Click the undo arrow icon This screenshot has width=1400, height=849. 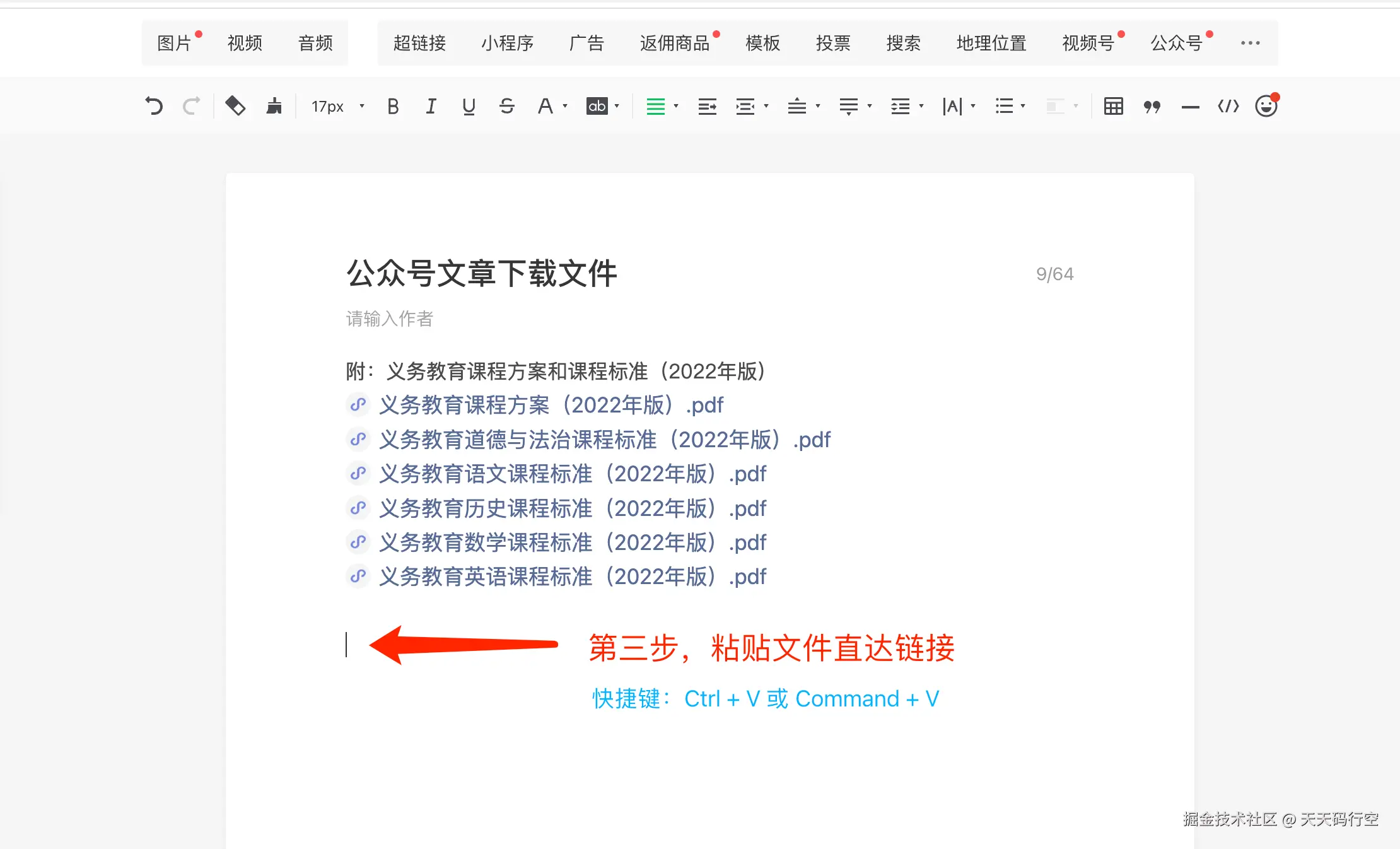click(x=154, y=106)
